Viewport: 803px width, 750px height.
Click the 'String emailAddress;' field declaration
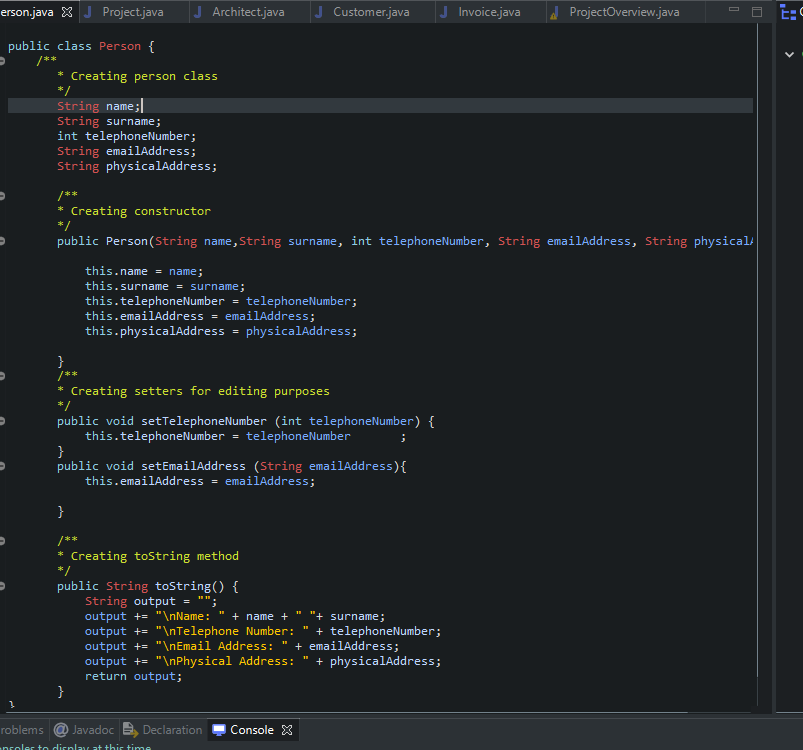pyautogui.click(x=126, y=151)
